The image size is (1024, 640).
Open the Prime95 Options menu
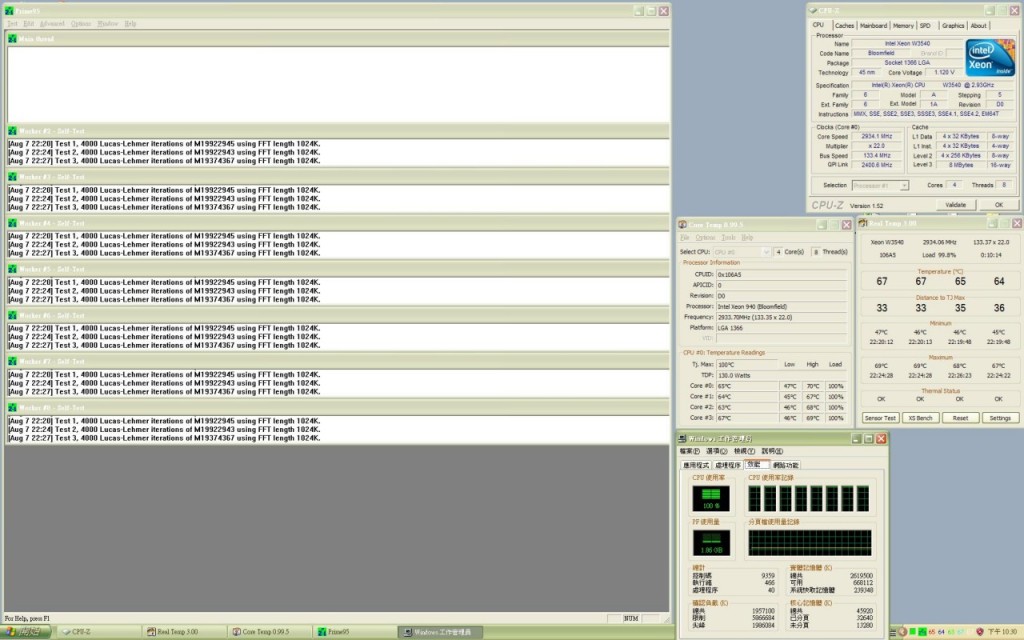[81, 24]
